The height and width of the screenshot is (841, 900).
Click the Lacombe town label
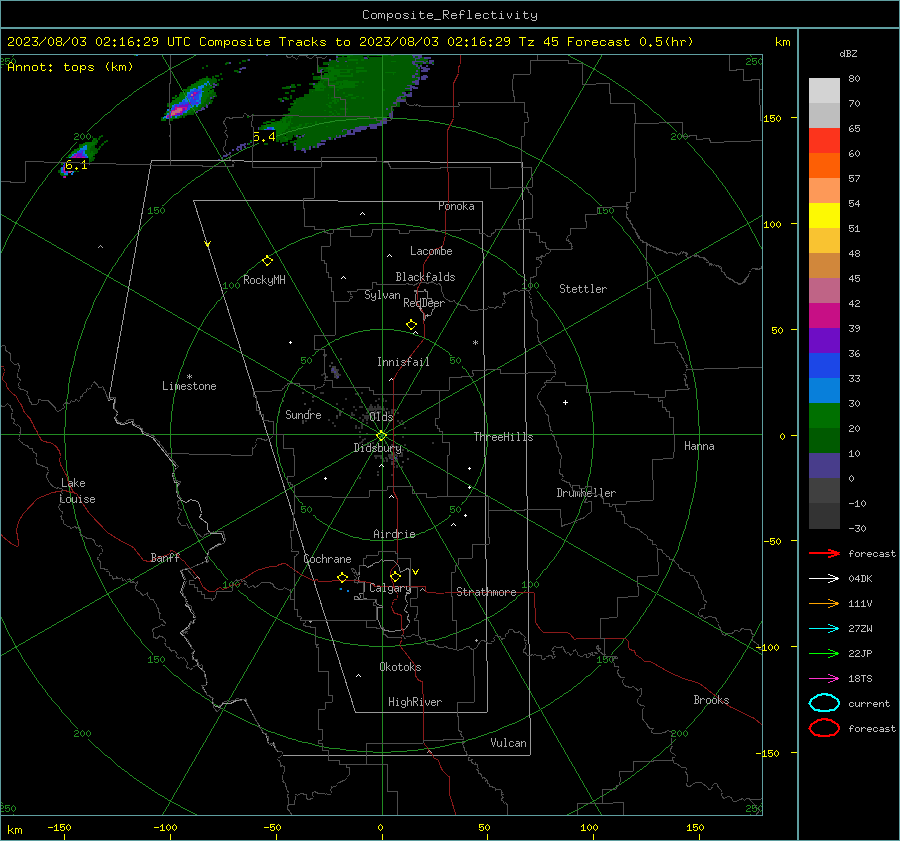click(x=431, y=251)
